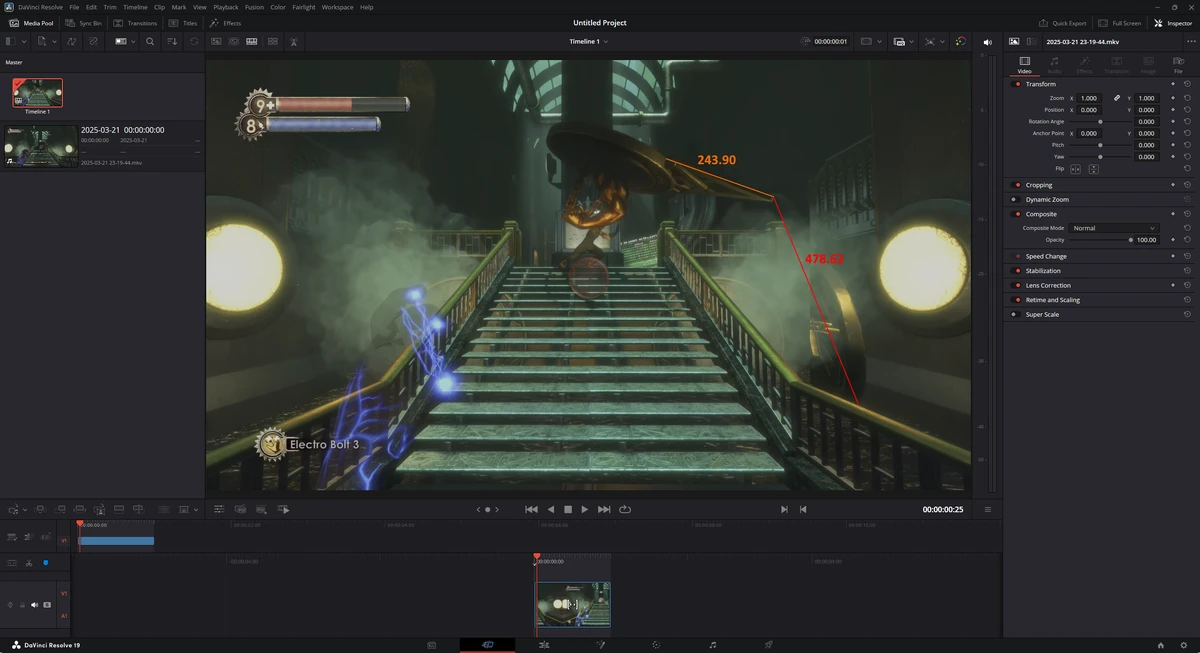Viewport: 1200px width, 653px height.
Task: Open the Workspace menu
Action: (x=337, y=7)
